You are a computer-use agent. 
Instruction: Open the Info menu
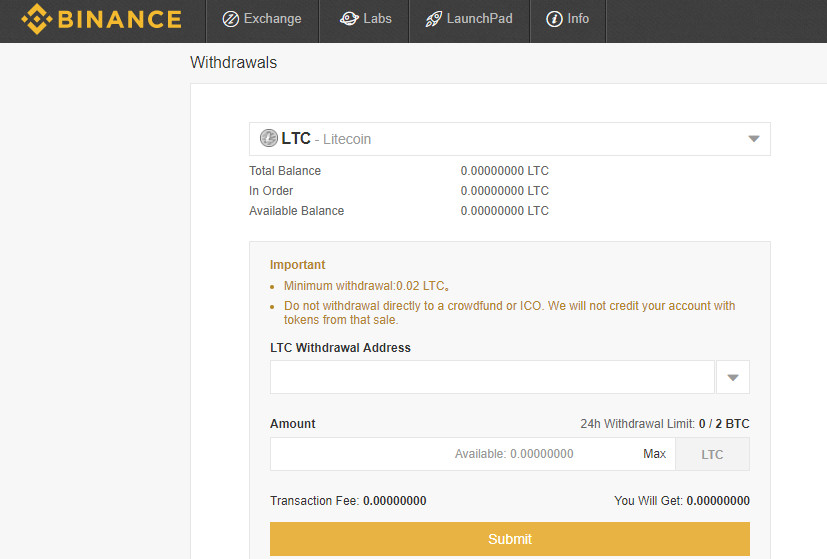(568, 19)
